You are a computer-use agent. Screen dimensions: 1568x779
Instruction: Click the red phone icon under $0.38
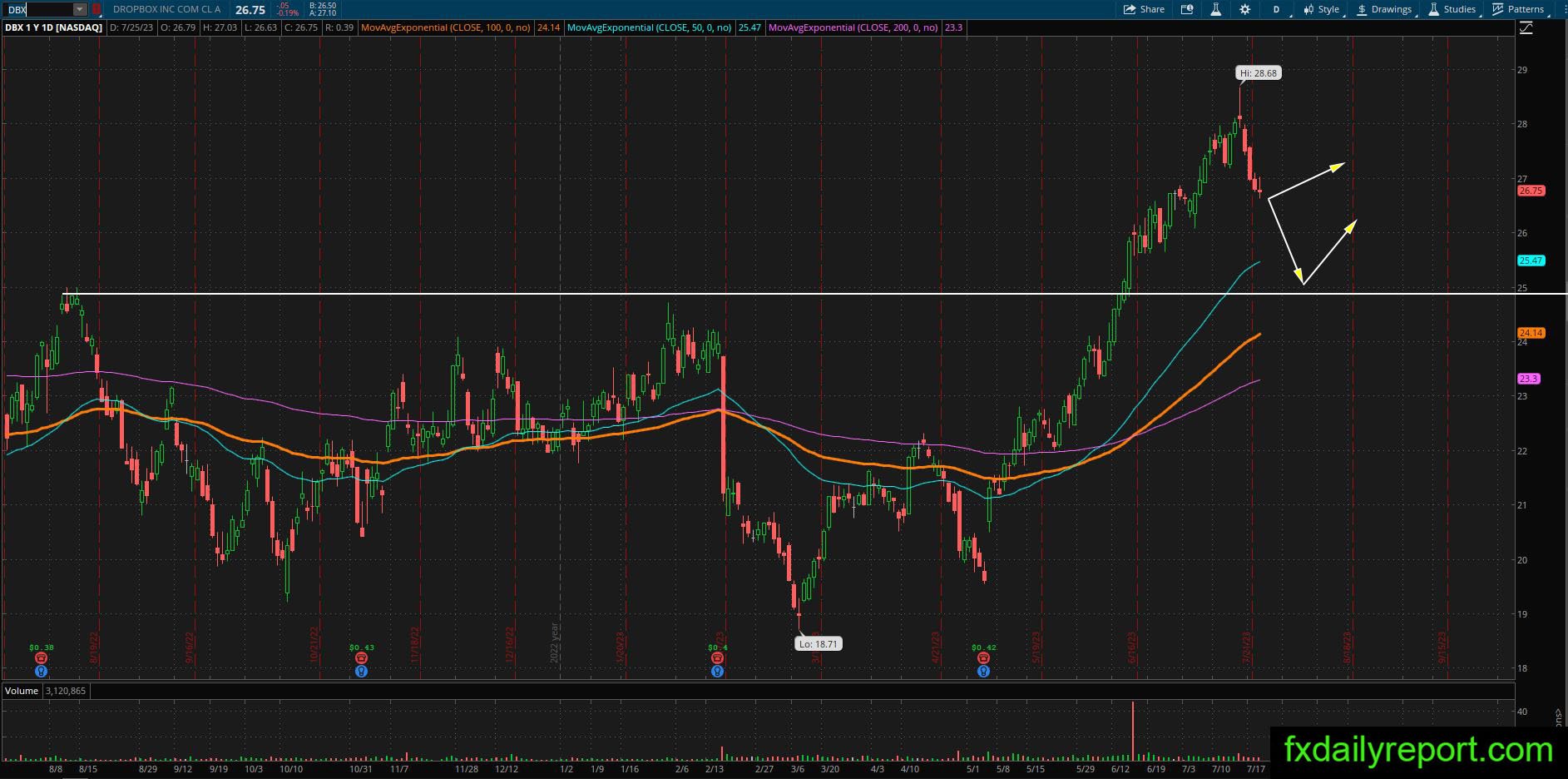(41, 658)
